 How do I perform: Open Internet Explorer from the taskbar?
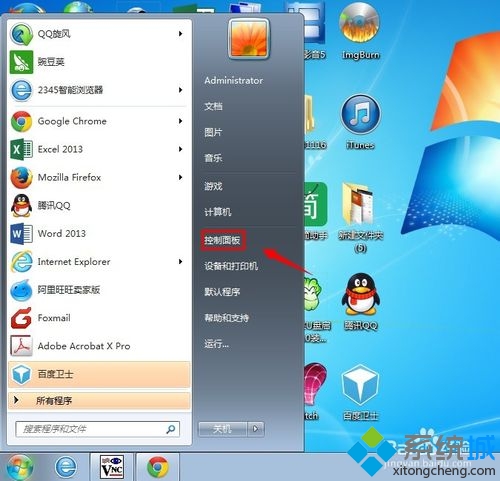coord(66,467)
